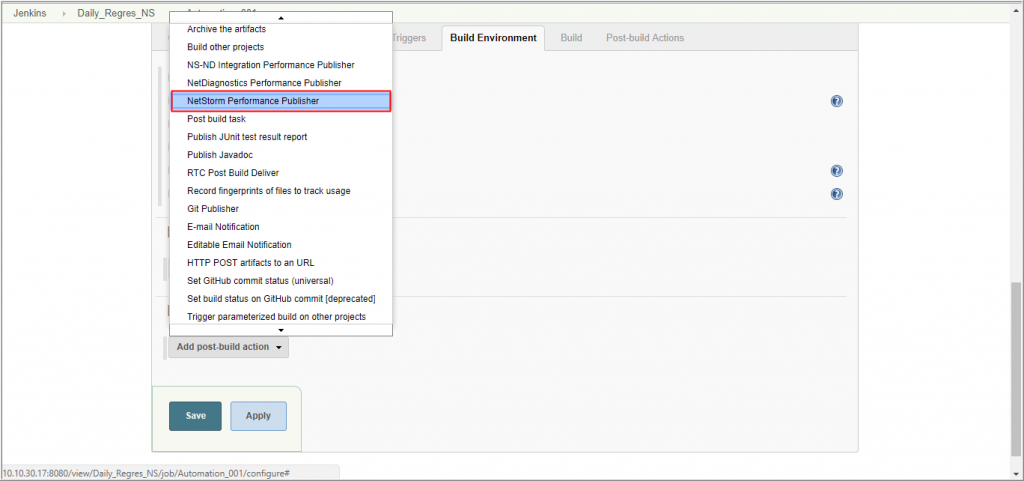1024x481 pixels.
Task: Click the Apply button
Action: coord(258,416)
